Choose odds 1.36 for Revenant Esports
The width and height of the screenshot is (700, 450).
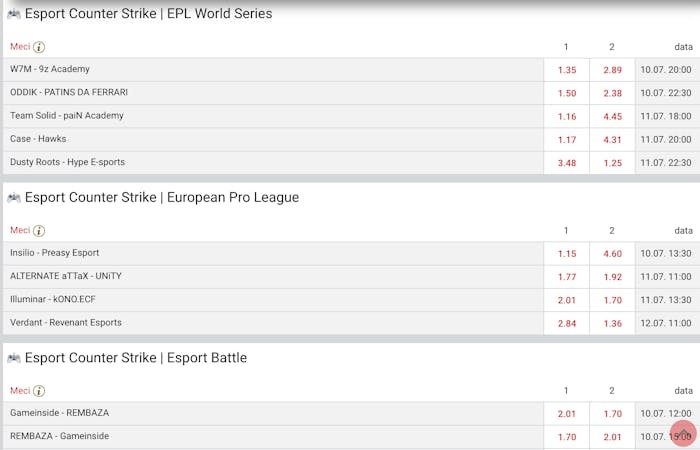pos(612,323)
